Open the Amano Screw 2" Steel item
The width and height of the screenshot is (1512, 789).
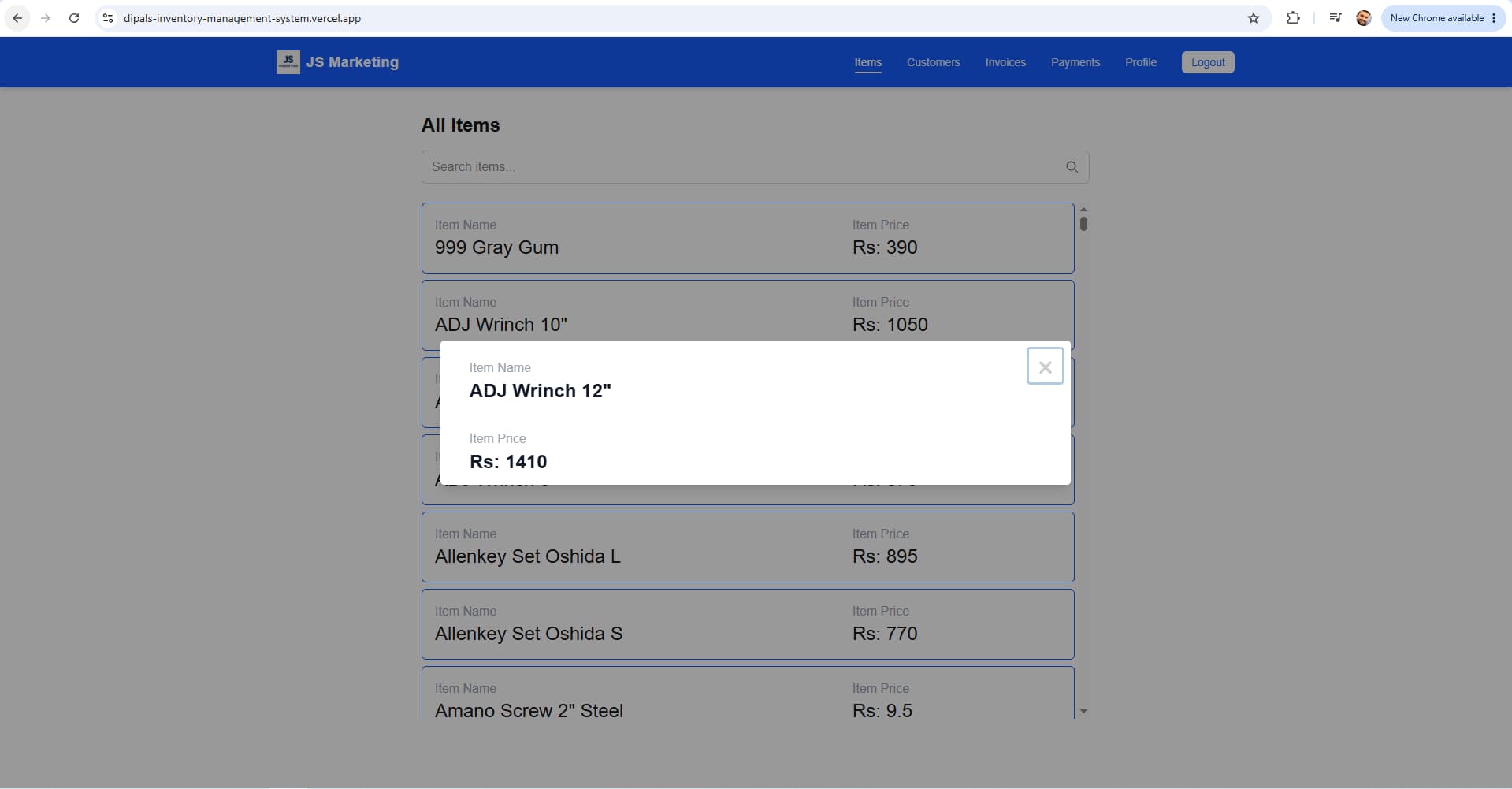click(x=748, y=693)
